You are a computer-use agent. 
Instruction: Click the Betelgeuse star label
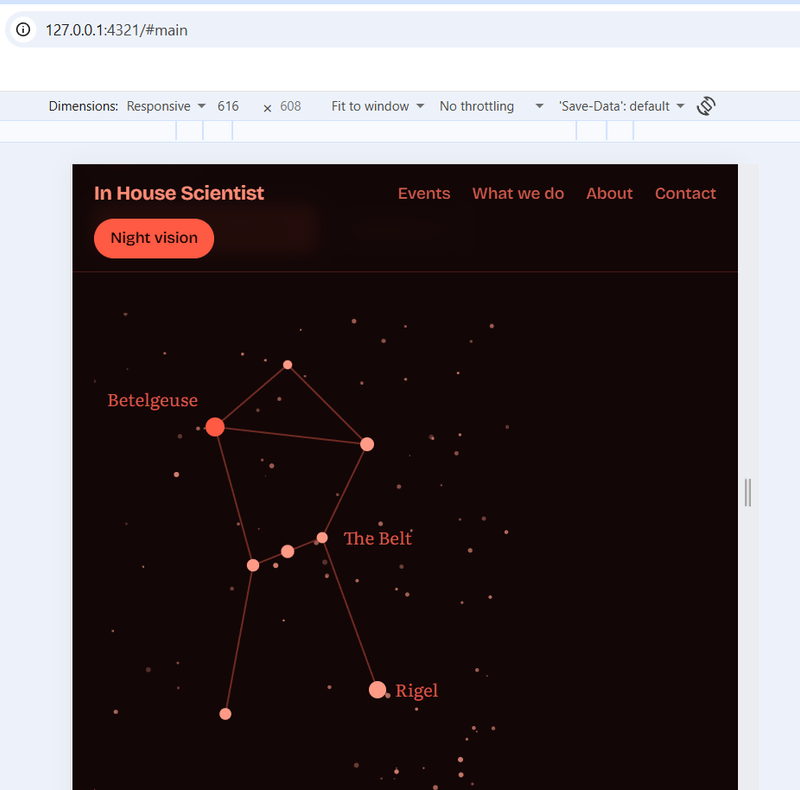(153, 401)
